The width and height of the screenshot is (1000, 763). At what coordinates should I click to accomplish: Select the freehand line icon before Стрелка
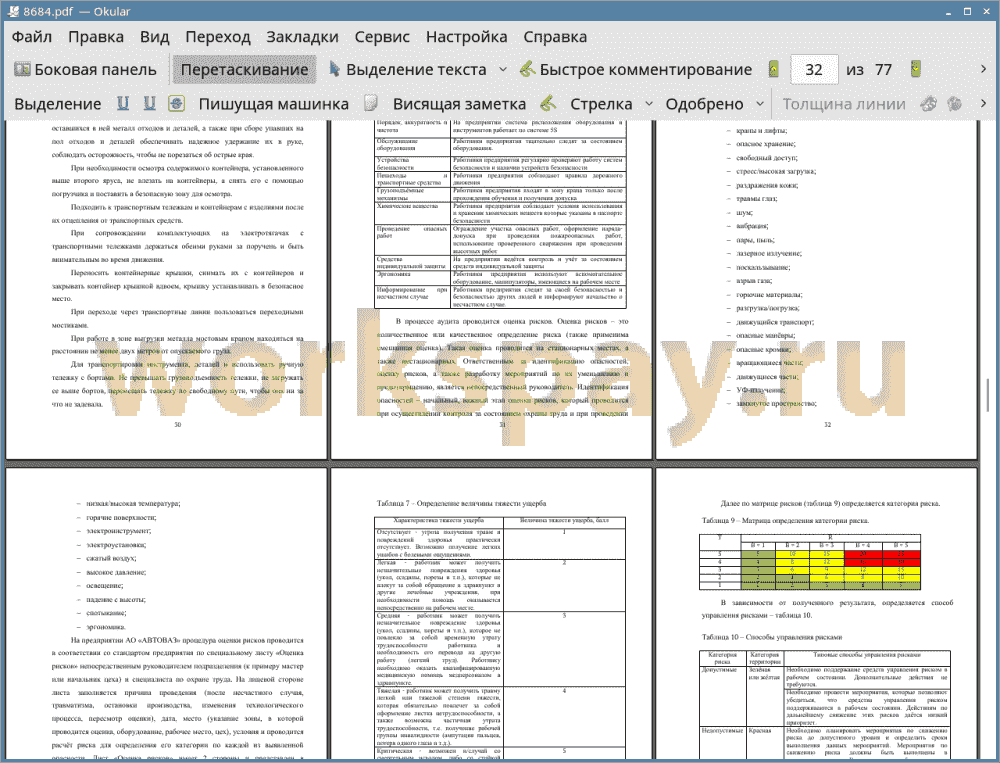pos(548,103)
